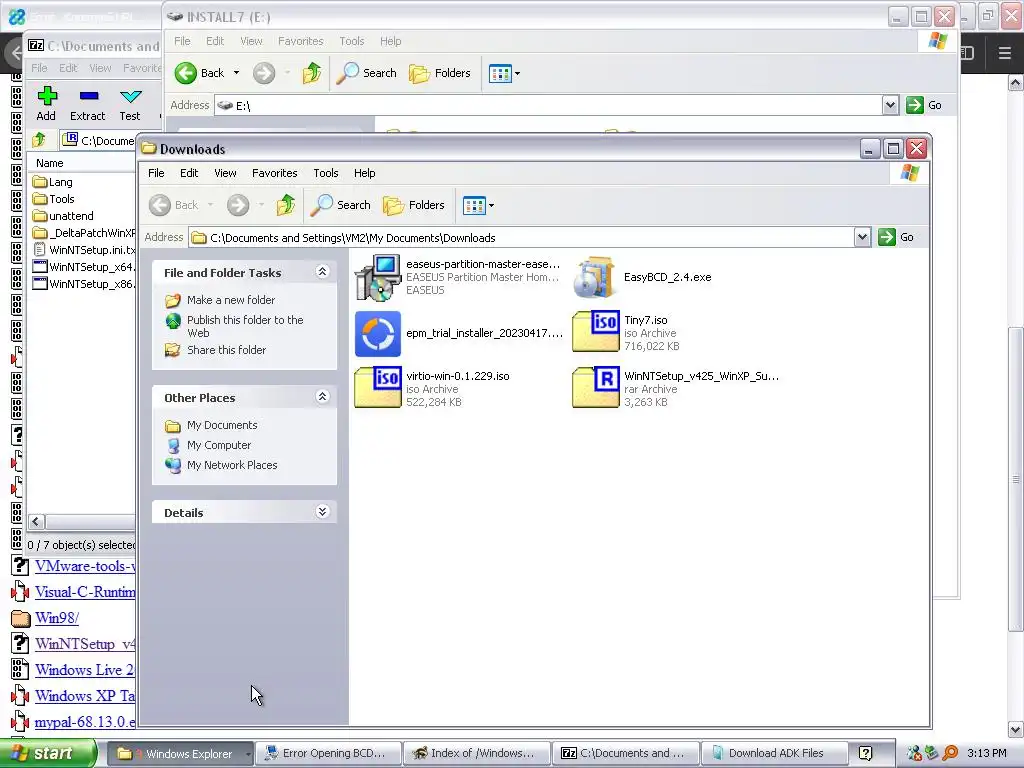Click up-folder icon in 7-Zip window

39,140
